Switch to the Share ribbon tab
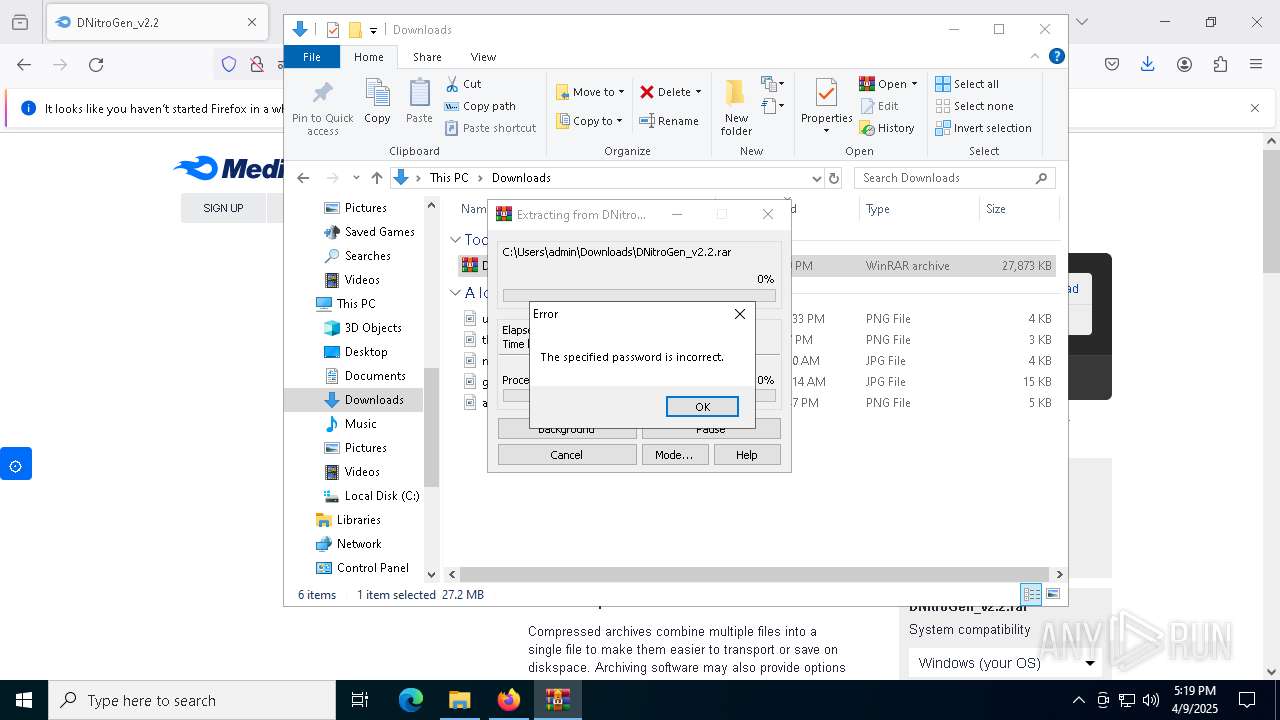Screen dimensions: 1280x720 tap(427, 57)
